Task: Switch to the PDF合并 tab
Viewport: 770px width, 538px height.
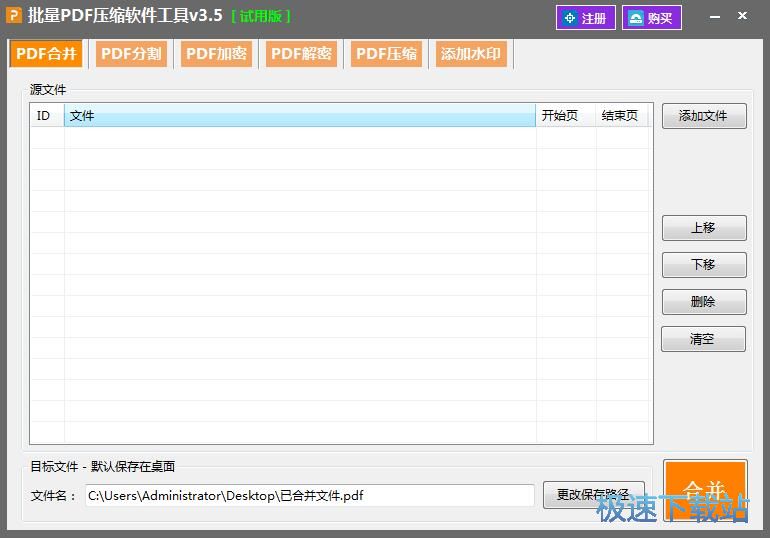Action: coord(46,54)
